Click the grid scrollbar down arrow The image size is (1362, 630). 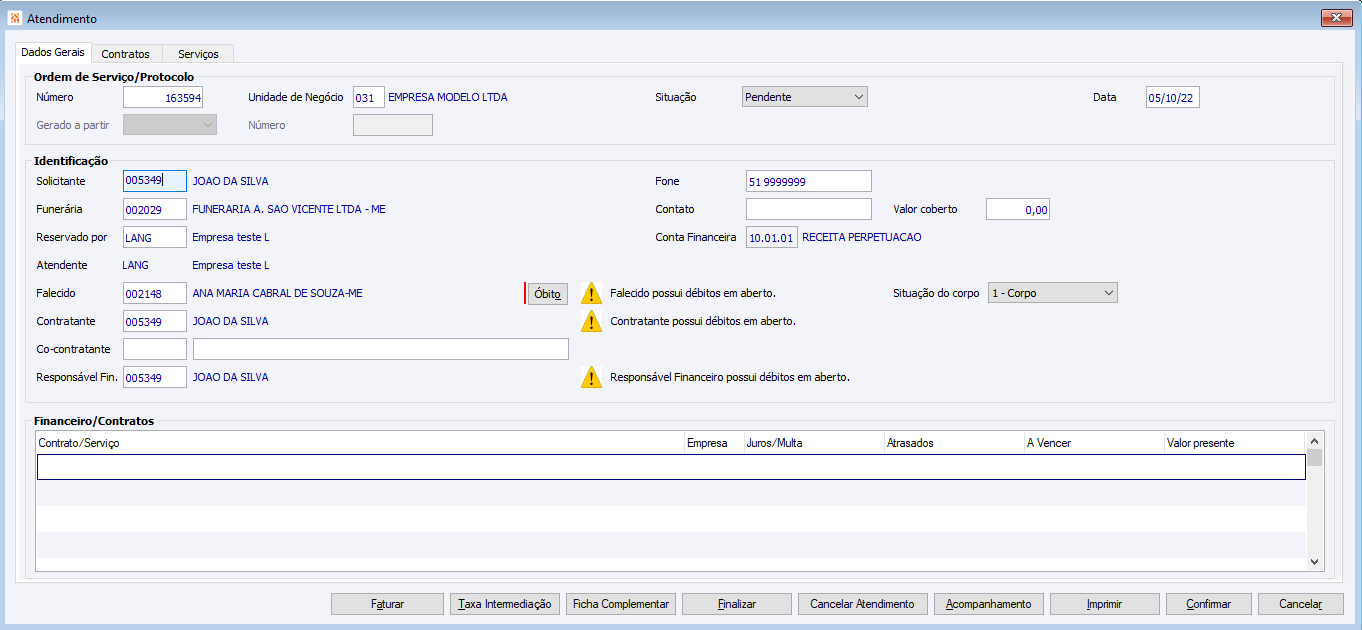click(x=1315, y=563)
